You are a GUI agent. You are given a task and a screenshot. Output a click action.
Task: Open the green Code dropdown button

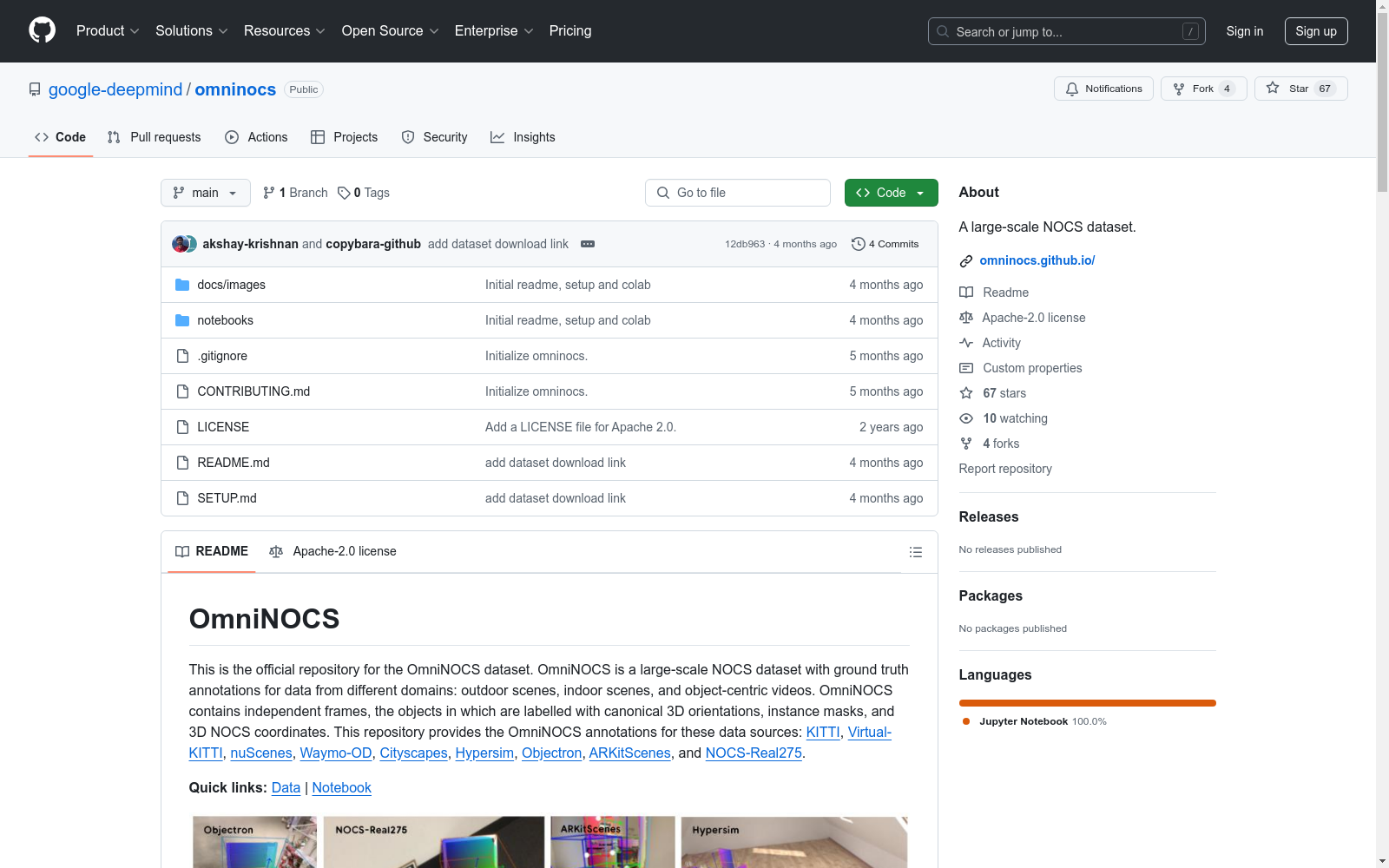[891, 193]
